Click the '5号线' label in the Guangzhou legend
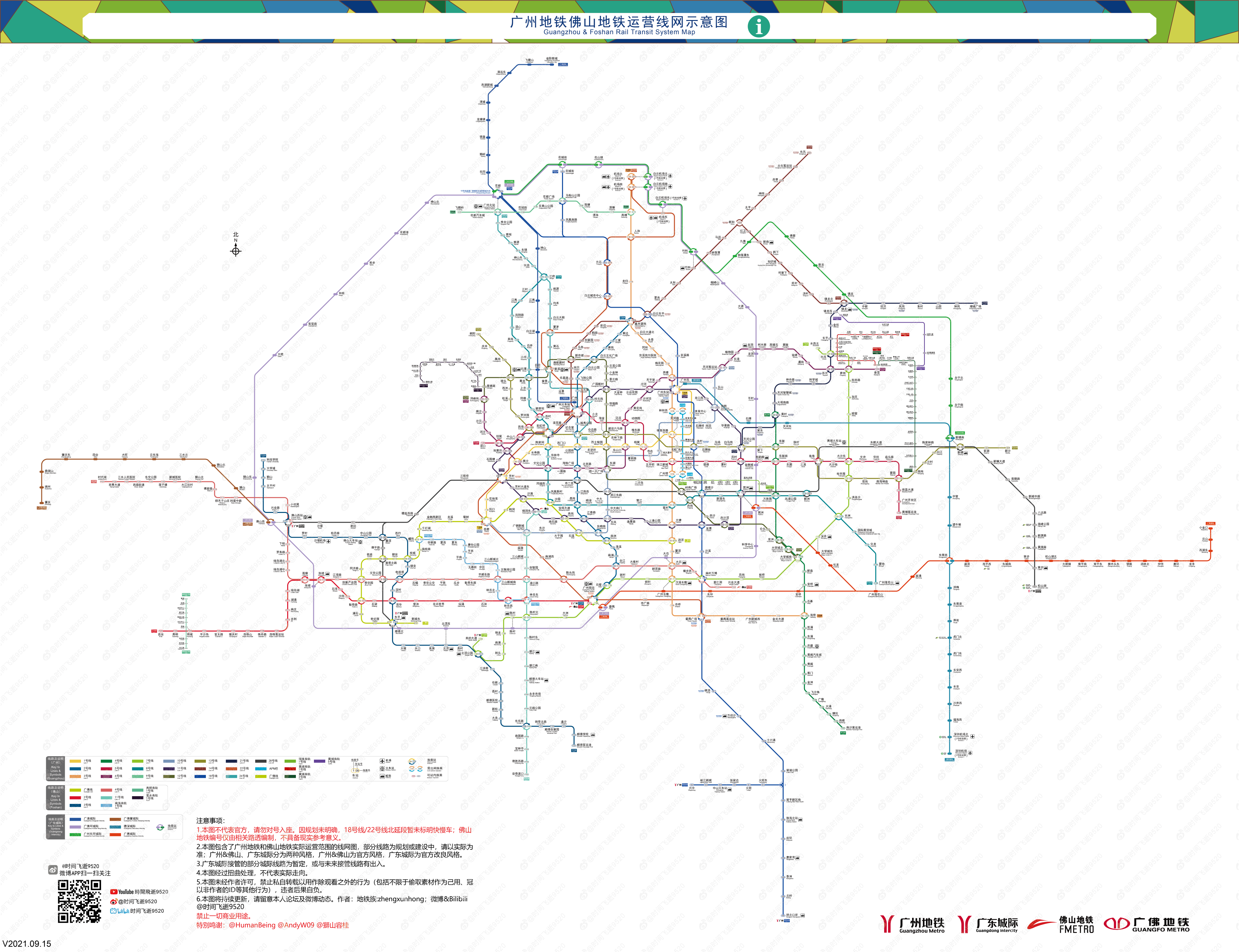The height and width of the screenshot is (952, 1239). (118, 768)
